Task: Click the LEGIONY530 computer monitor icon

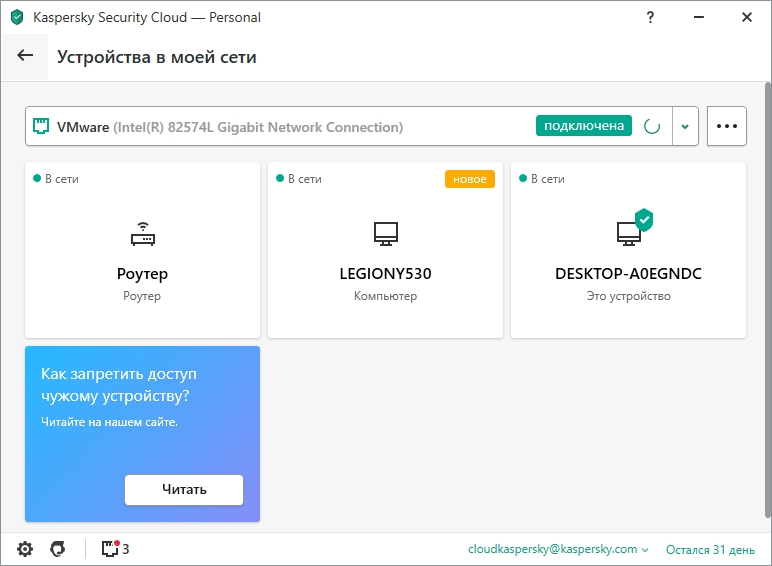Action: point(386,234)
